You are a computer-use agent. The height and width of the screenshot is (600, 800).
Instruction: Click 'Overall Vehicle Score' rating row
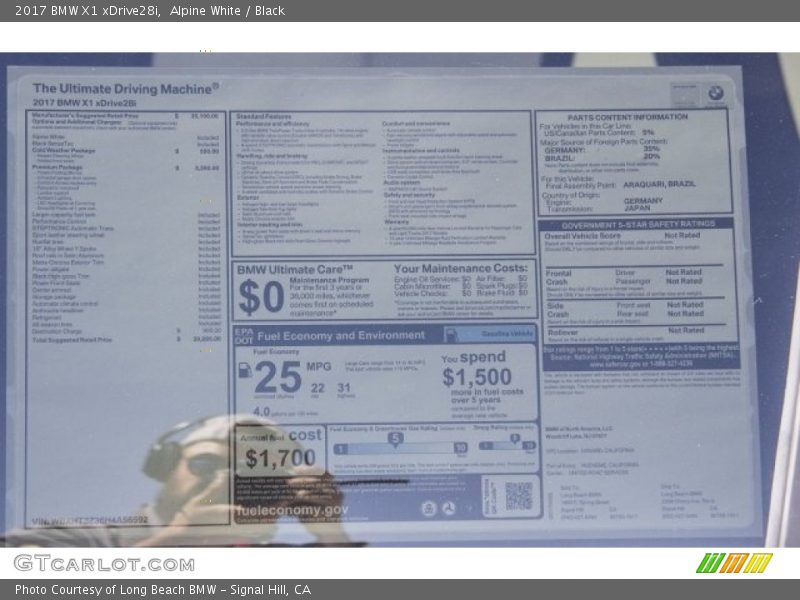pos(622,236)
